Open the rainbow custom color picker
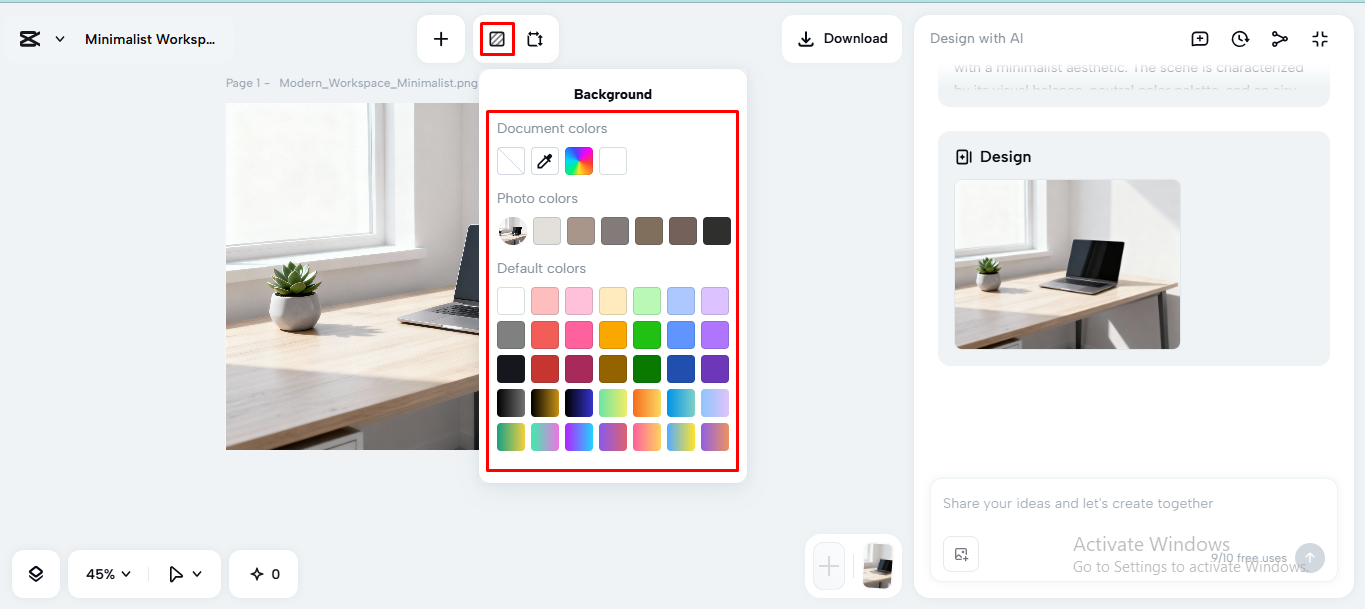 click(x=579, y=161)
